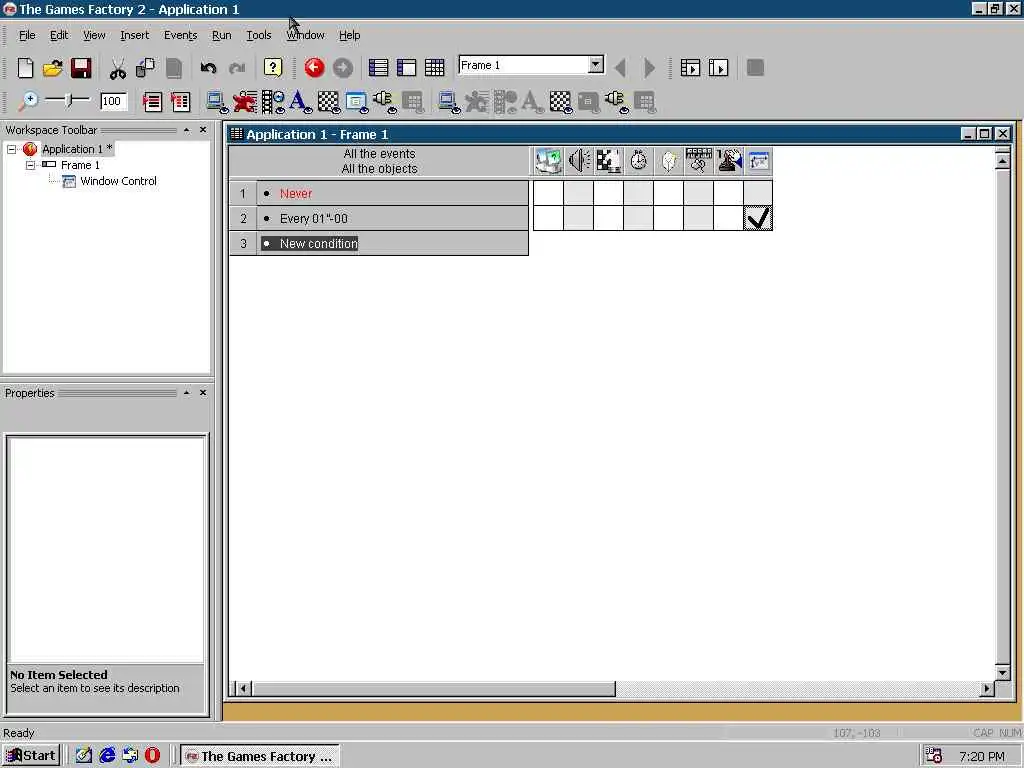Select the Every 01"-00 condition
The width and height of the screenshot is (1024, 768).
click(x=392, y=218)
